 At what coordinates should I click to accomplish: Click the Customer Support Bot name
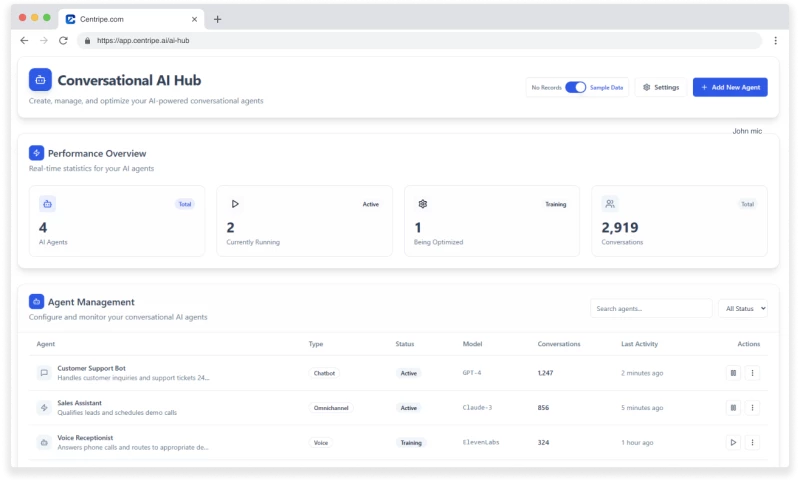91,368
